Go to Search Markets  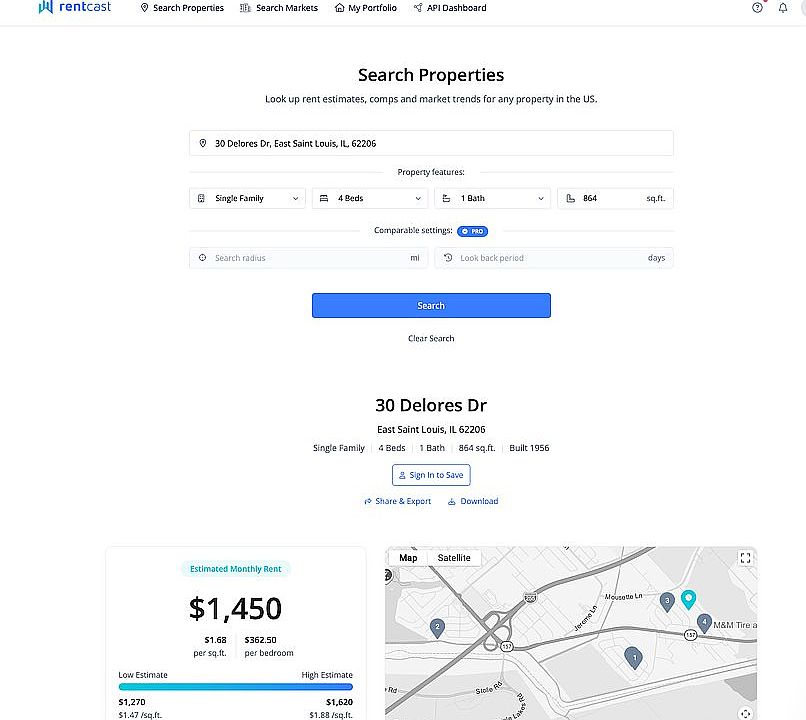coord(279,8)
